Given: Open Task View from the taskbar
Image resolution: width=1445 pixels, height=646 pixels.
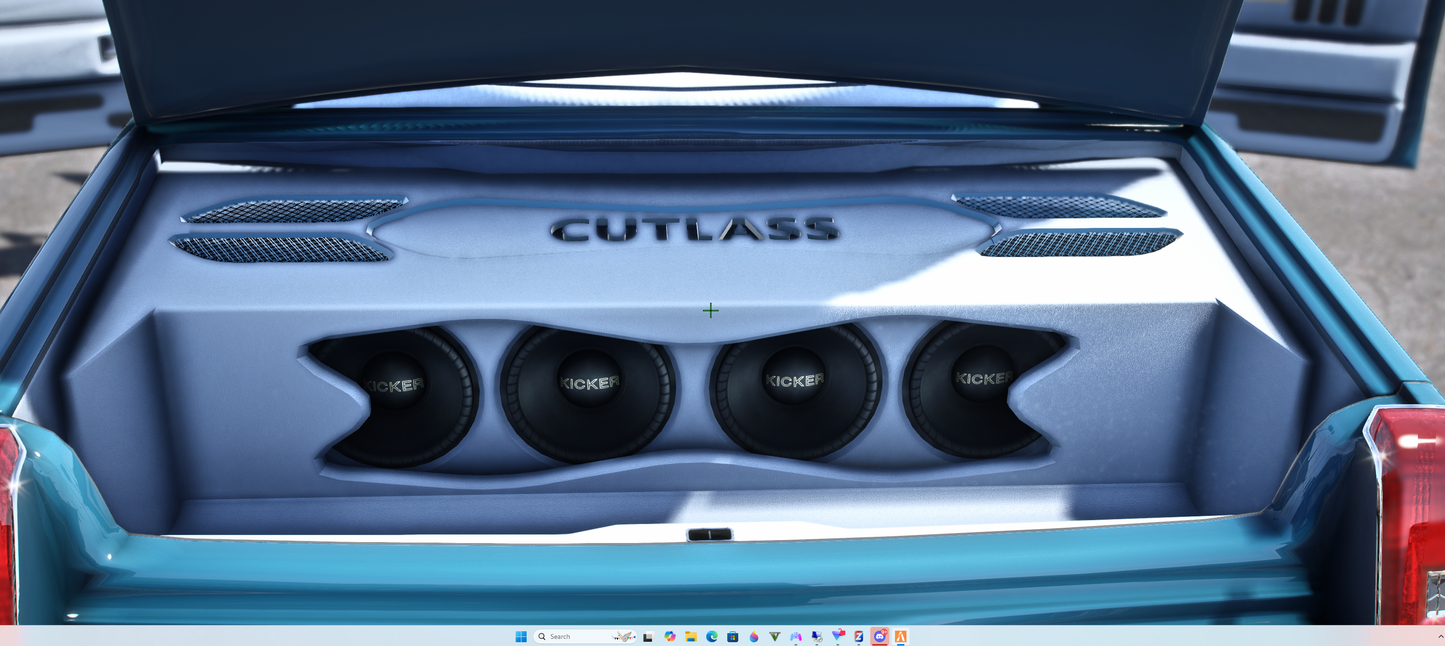Looking at the screenshot, I should click(x=648, y=636).
